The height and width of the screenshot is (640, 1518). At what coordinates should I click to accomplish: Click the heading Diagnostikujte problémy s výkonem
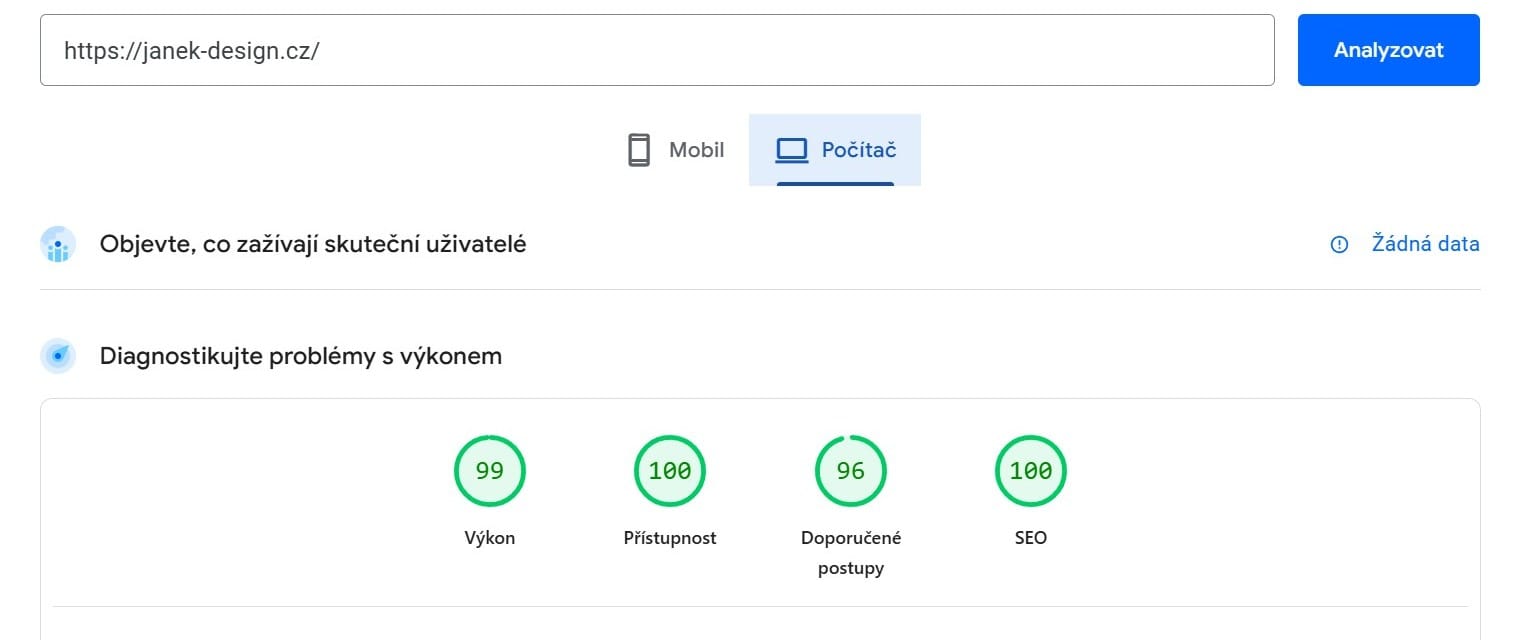[301, 356]
